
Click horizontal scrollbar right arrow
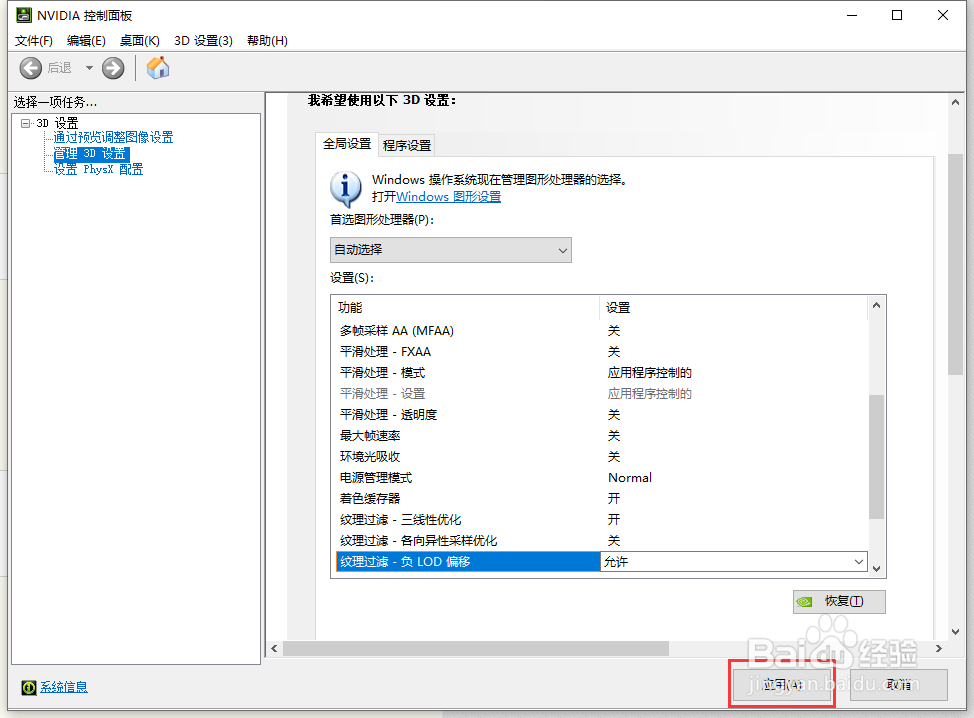[939, 648]
